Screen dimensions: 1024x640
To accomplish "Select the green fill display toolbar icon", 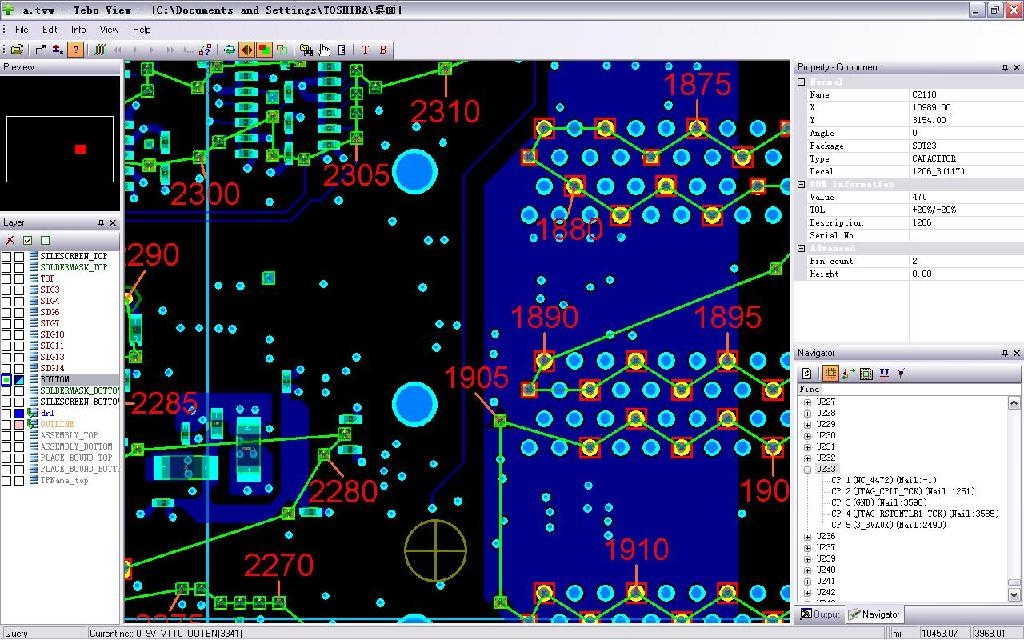I will click(264, 49).
